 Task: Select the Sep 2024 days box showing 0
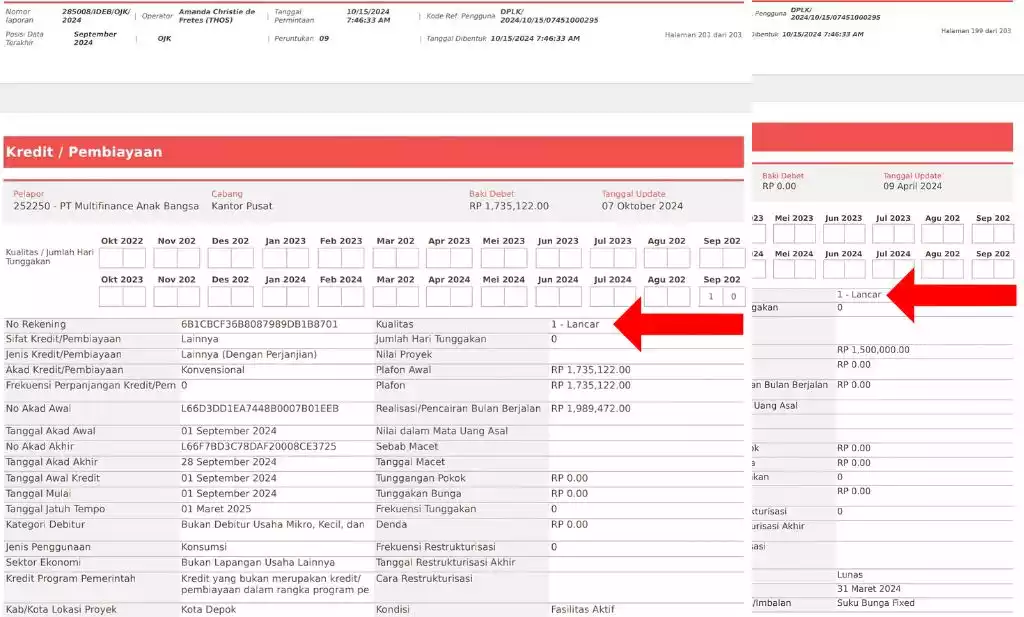tap(733, 296)
